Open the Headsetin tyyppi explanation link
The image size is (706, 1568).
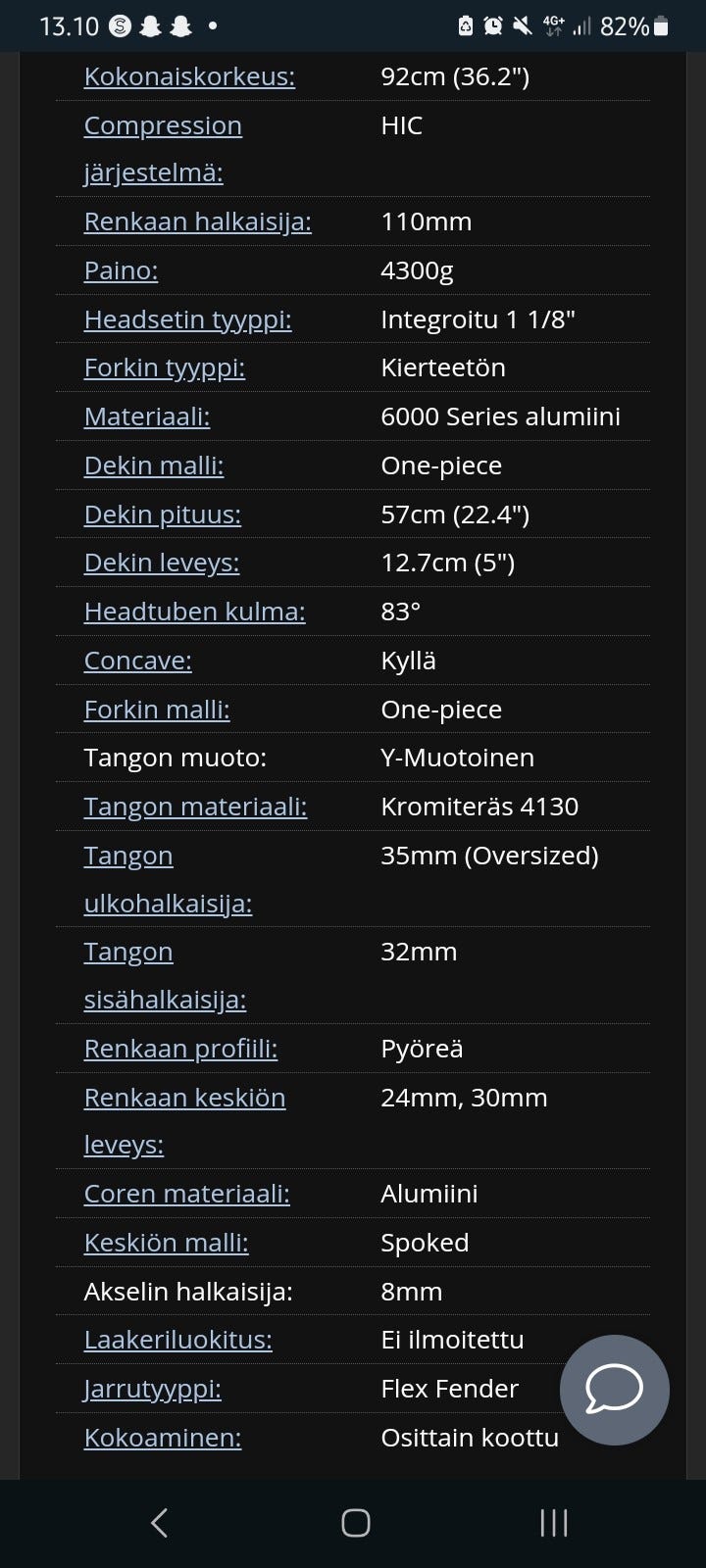pos(187,319)
